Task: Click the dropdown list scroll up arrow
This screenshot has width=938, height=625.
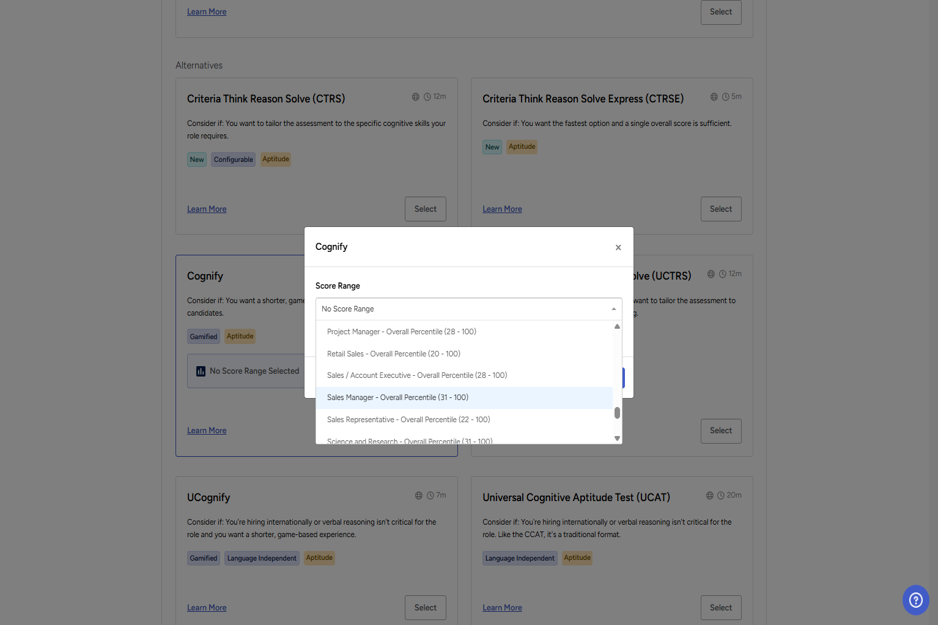Action: tap(617, 327)
